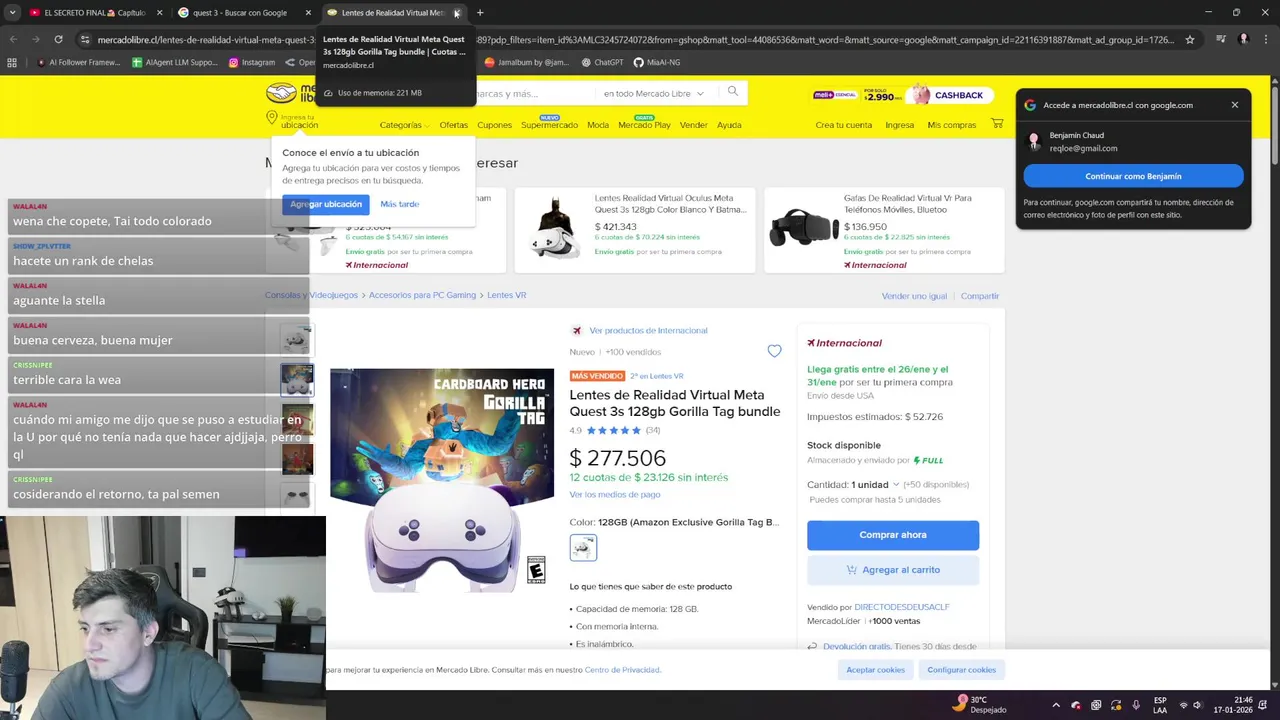The image size is (1280, 720).
Task: Select 128GB Gorilla Tag color swatch
Action: tap(583, 547)
